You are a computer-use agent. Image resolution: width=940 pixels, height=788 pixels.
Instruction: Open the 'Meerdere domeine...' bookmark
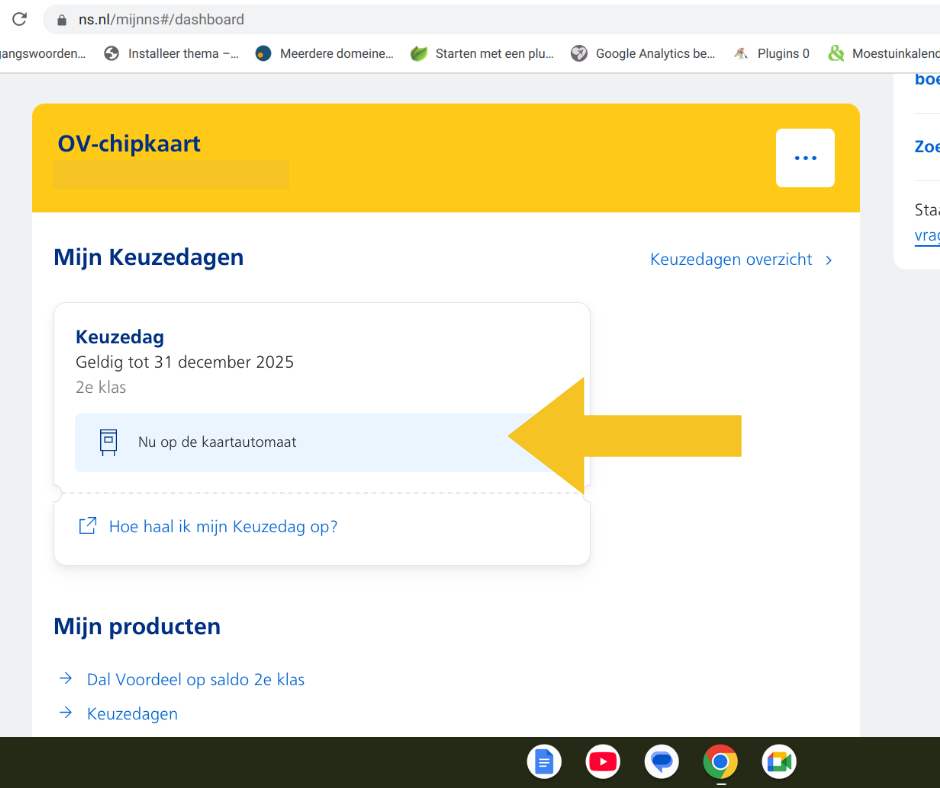pyautogui.click(x=325, y=54)
